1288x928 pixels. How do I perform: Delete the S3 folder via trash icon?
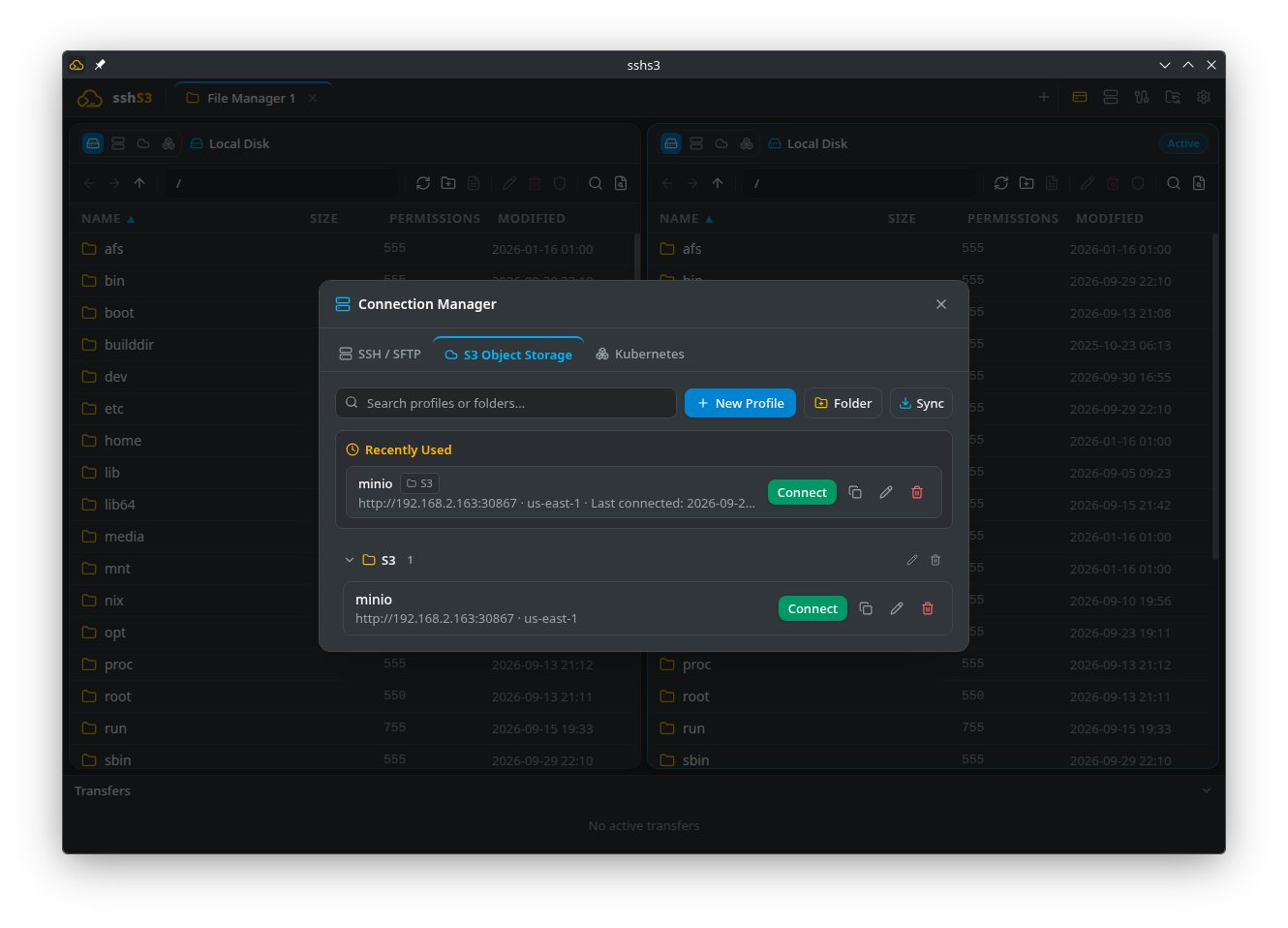click(935, 560)
